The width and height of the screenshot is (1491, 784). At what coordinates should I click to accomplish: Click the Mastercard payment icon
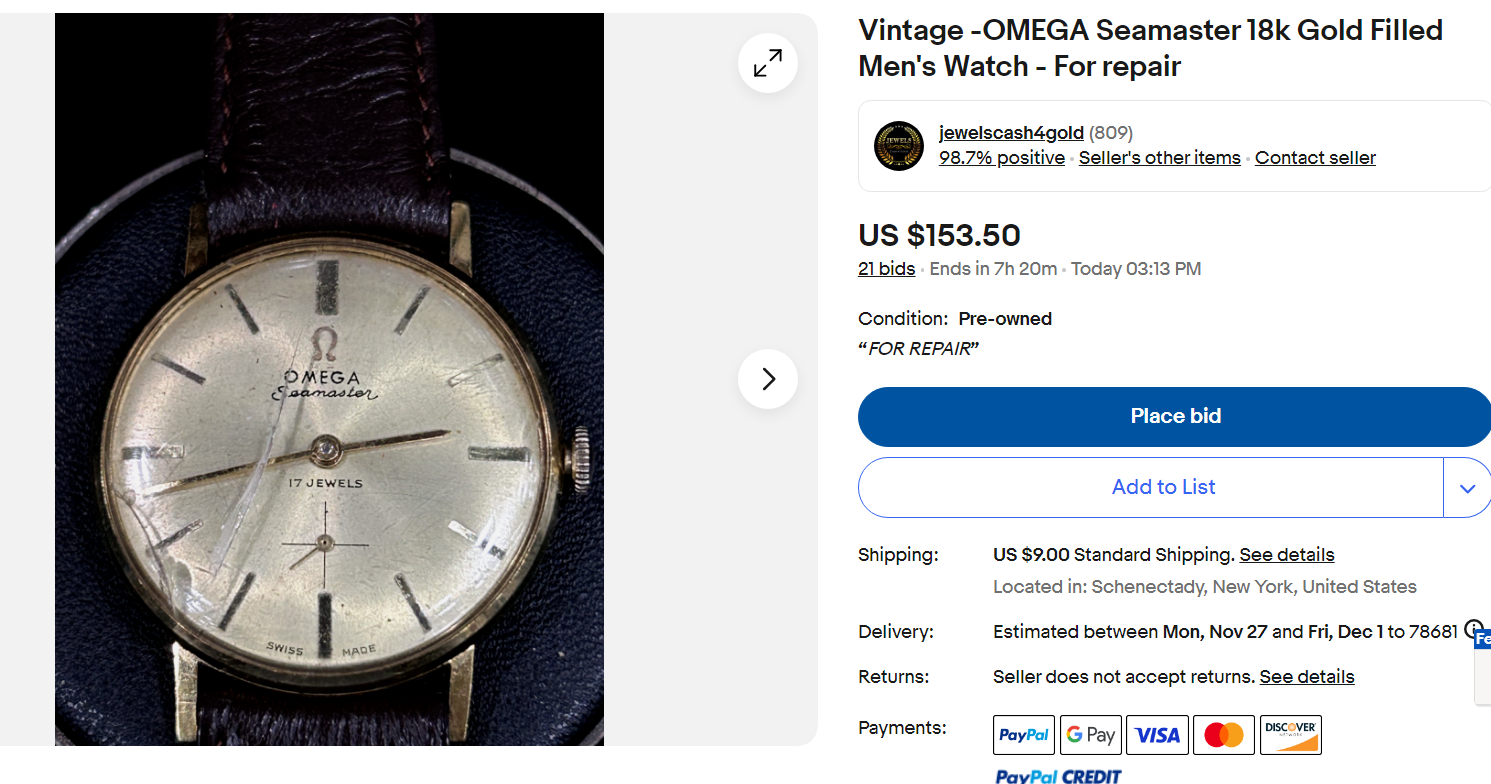1224,735
